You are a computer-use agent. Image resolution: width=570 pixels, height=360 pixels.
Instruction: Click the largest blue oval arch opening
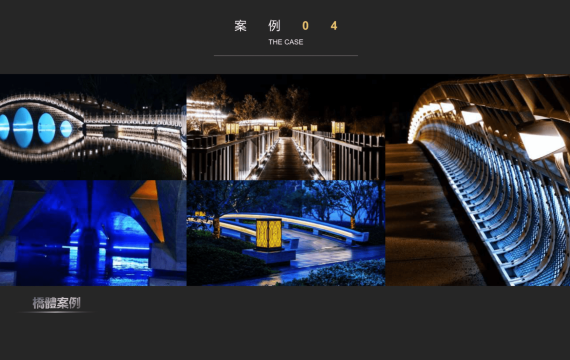coord(23,127)
